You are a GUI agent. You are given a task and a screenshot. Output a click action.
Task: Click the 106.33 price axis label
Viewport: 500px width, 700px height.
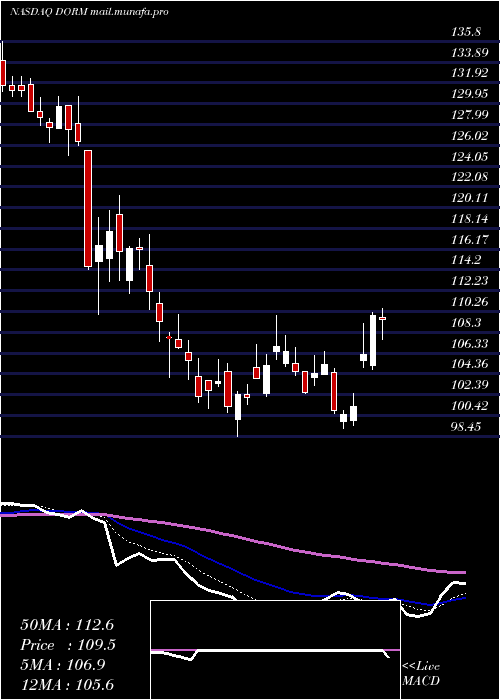coord(469,343)
